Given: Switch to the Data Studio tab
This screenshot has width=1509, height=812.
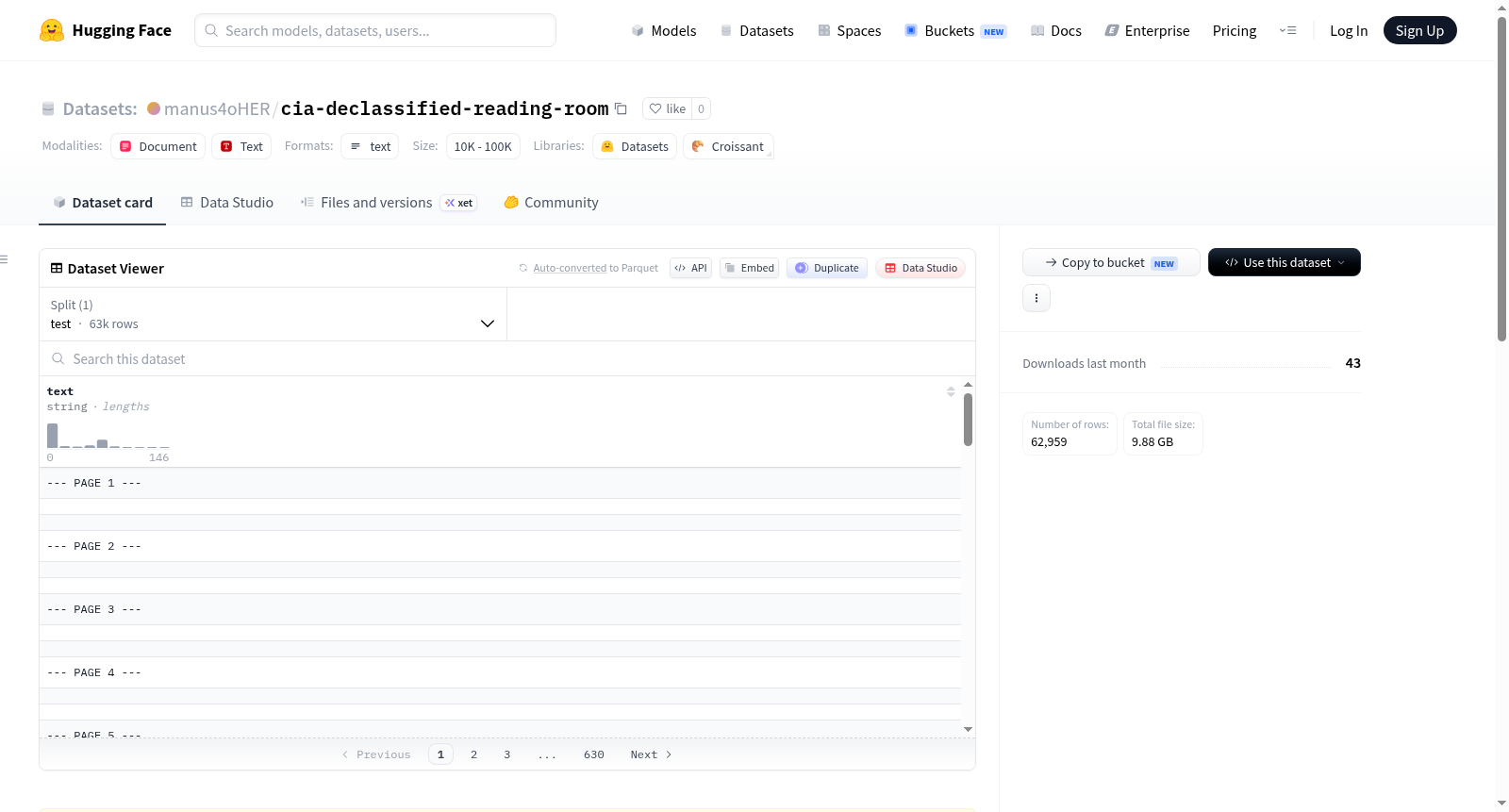Looking at the screenshot, I should 227,202.
